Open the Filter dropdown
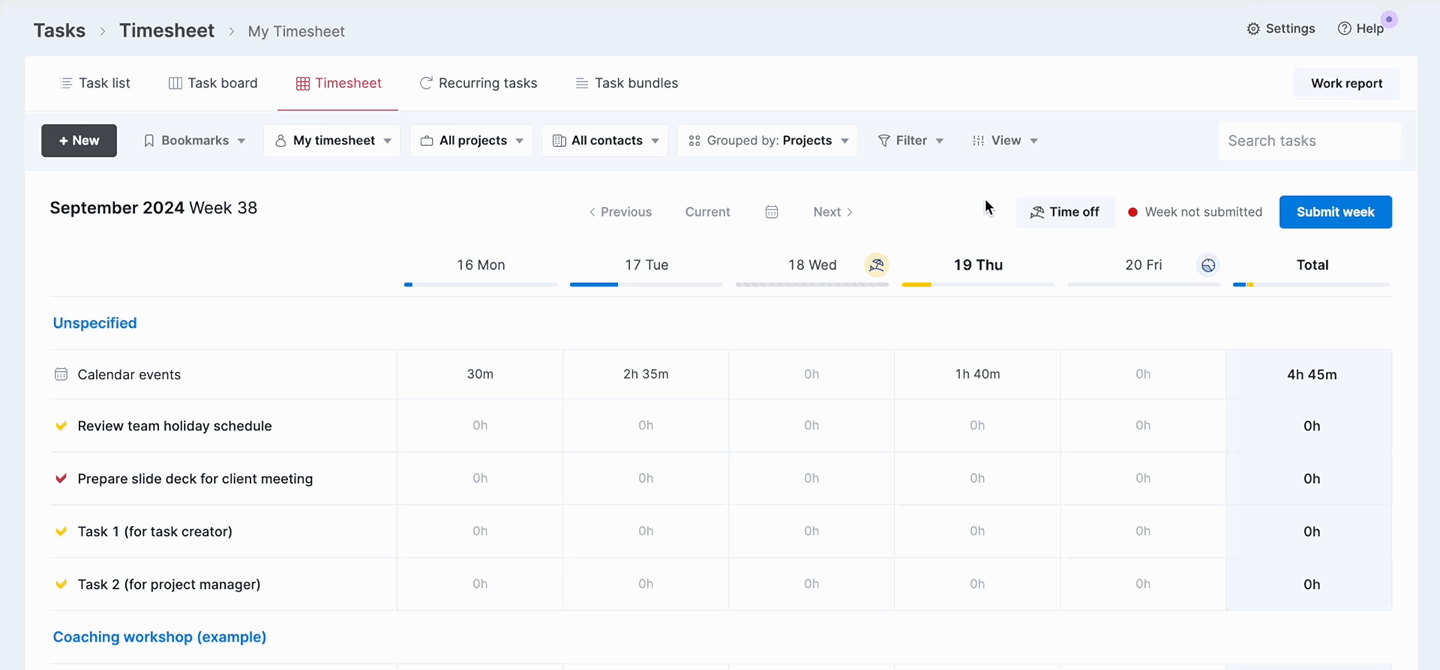This screenshot has width=1440, height=670. (910, 141)
